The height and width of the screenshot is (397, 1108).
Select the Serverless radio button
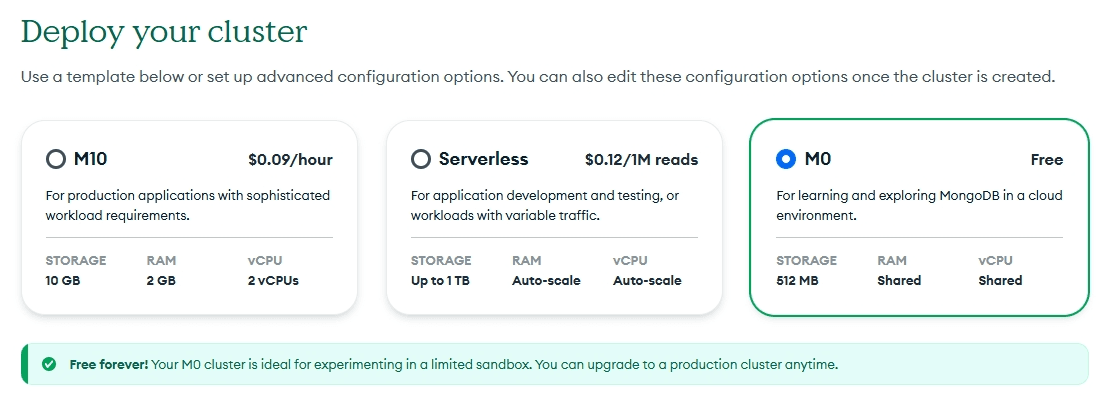421,159
